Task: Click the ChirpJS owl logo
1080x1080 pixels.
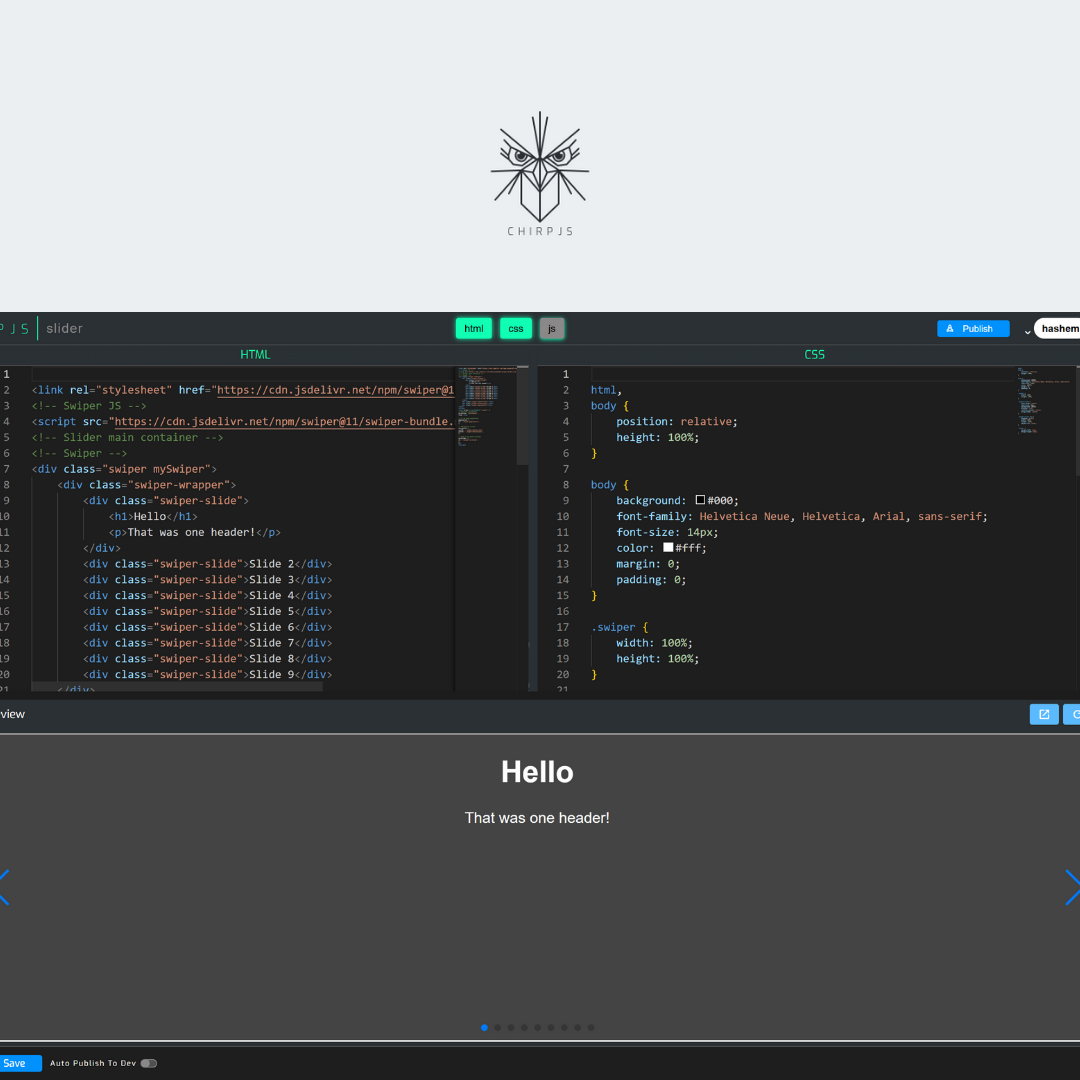Action: [539, 172]
